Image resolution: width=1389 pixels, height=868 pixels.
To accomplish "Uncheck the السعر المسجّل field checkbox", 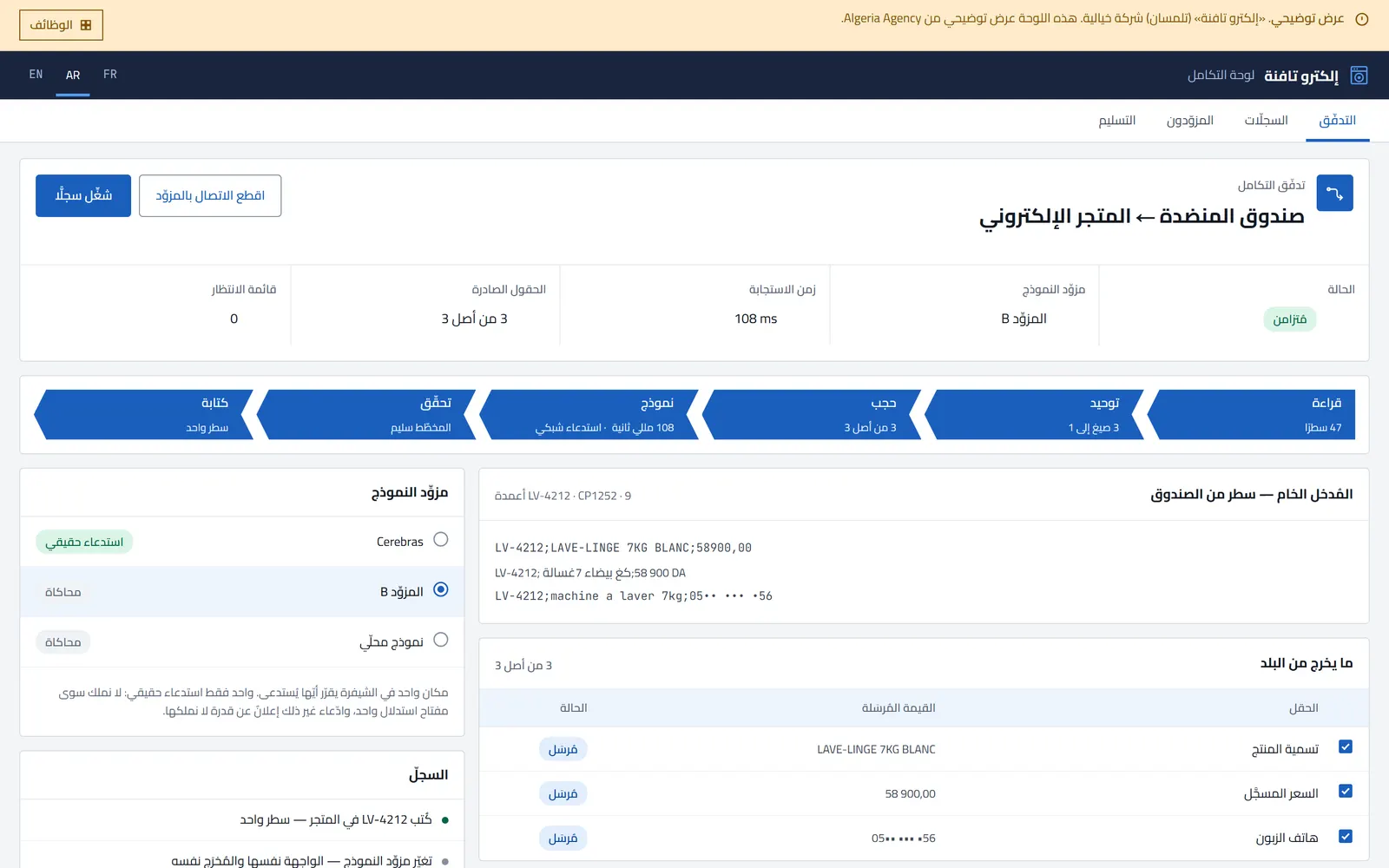I will point(1346,792).
